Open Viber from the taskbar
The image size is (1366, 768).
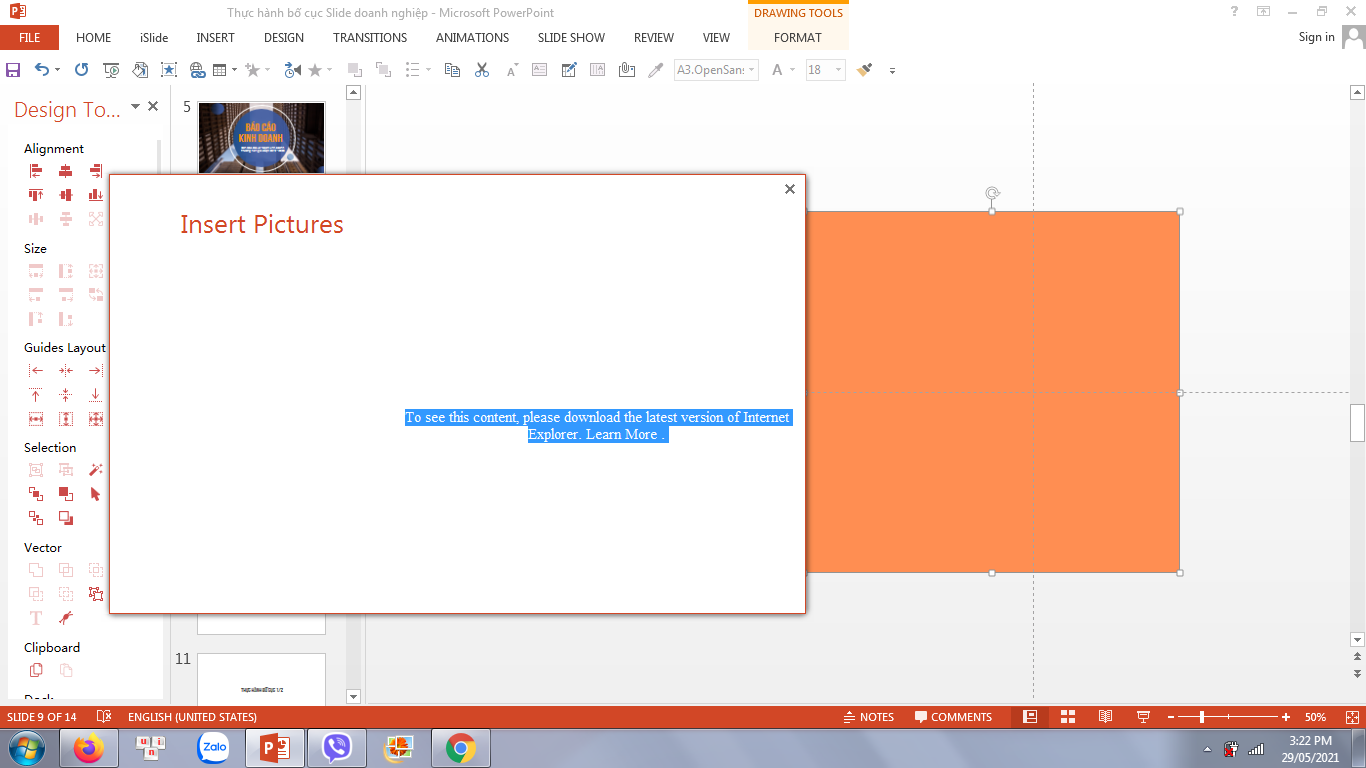[337, 748]
